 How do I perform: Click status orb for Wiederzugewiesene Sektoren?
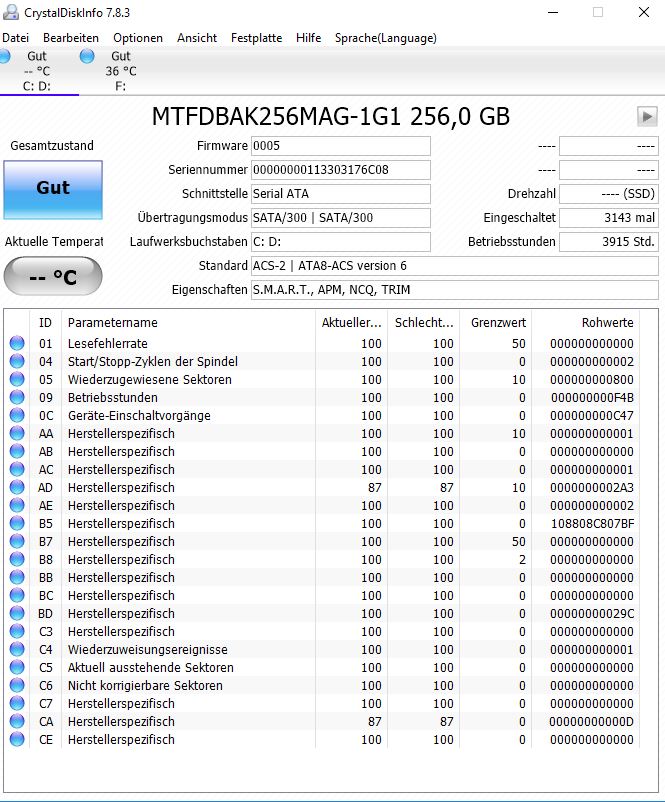click(x=17, y=379)
